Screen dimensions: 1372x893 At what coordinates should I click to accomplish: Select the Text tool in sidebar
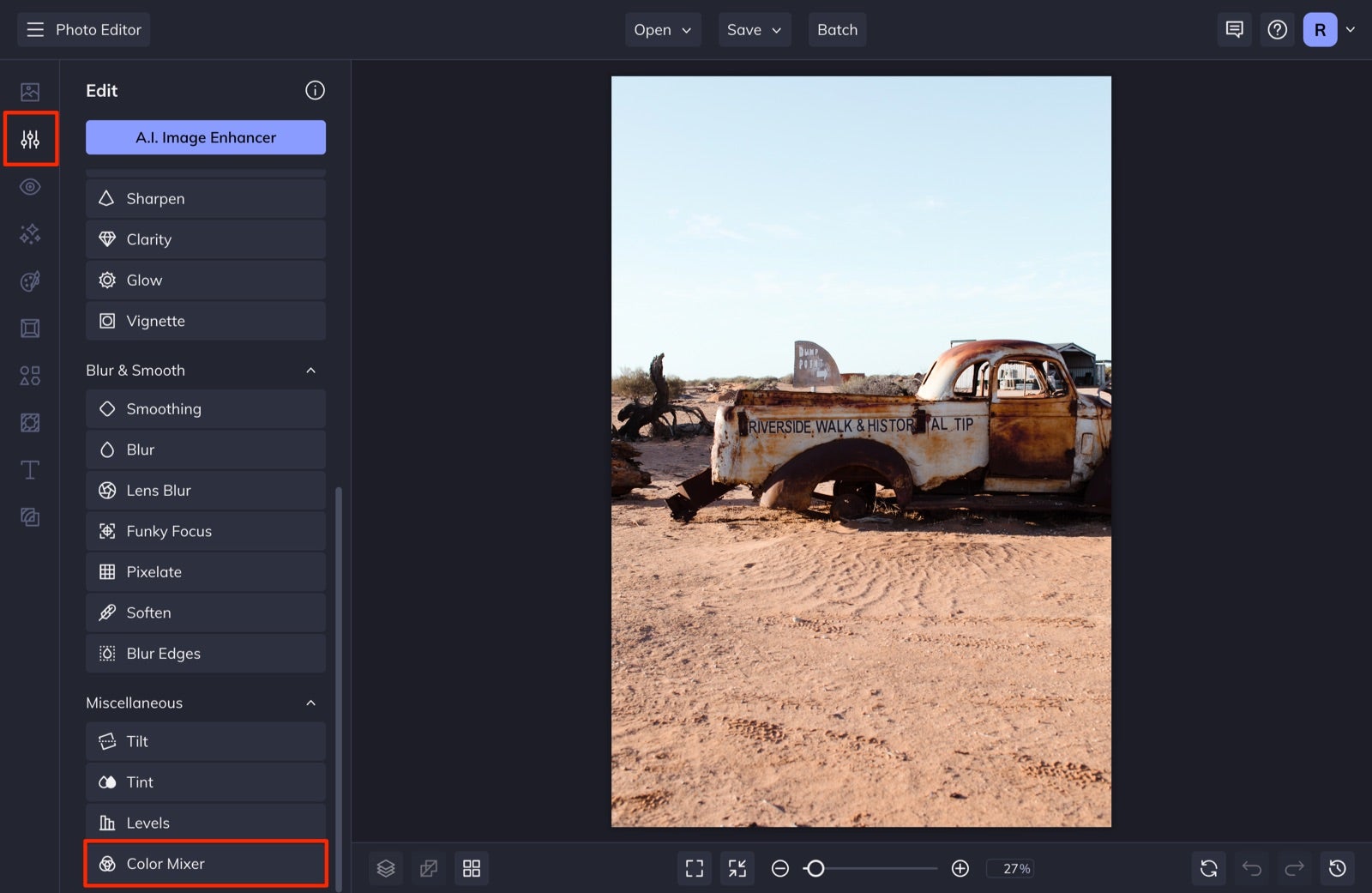pyautogui.click(x=30, y=469)
